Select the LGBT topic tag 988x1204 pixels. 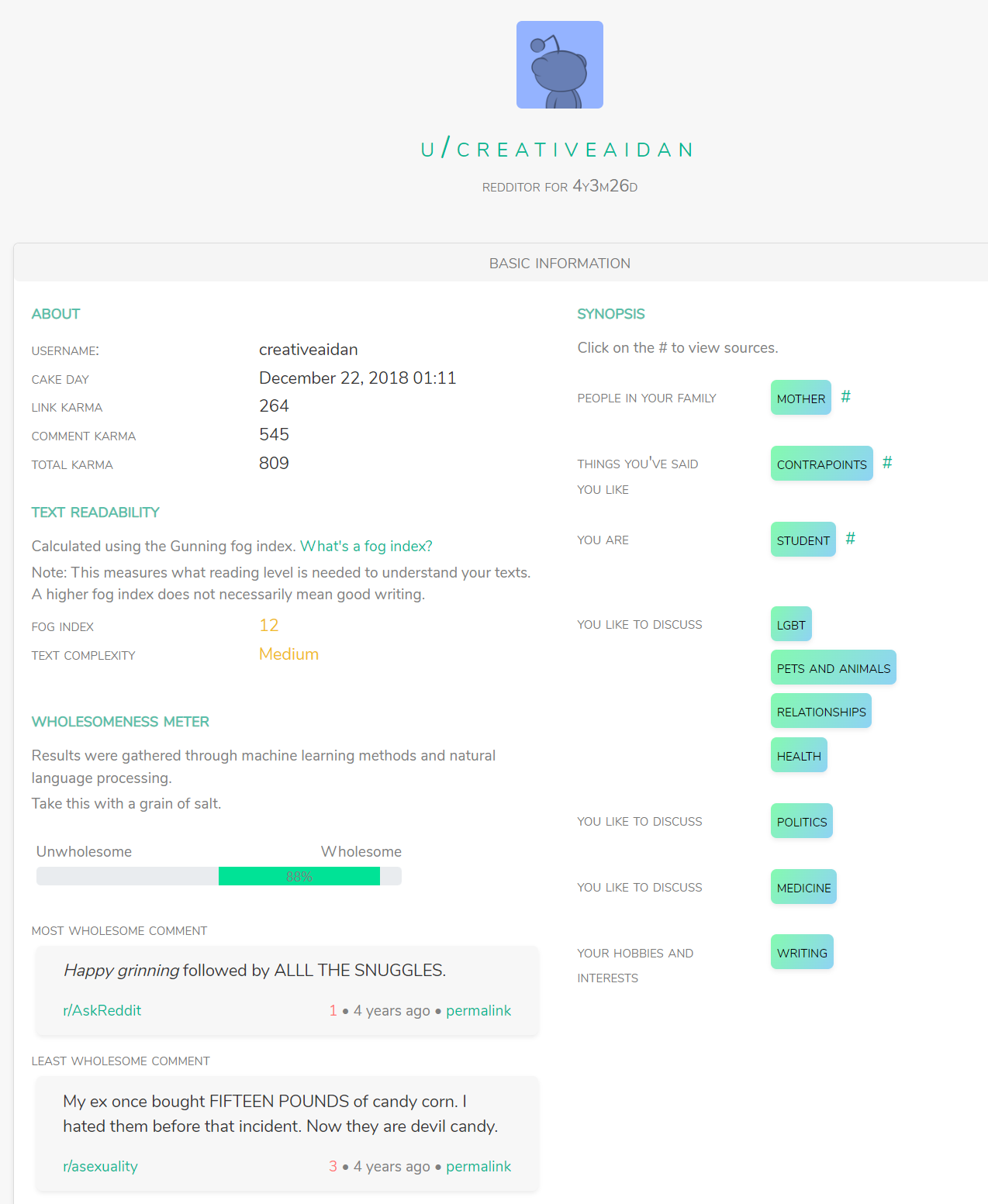click(791, 624)
